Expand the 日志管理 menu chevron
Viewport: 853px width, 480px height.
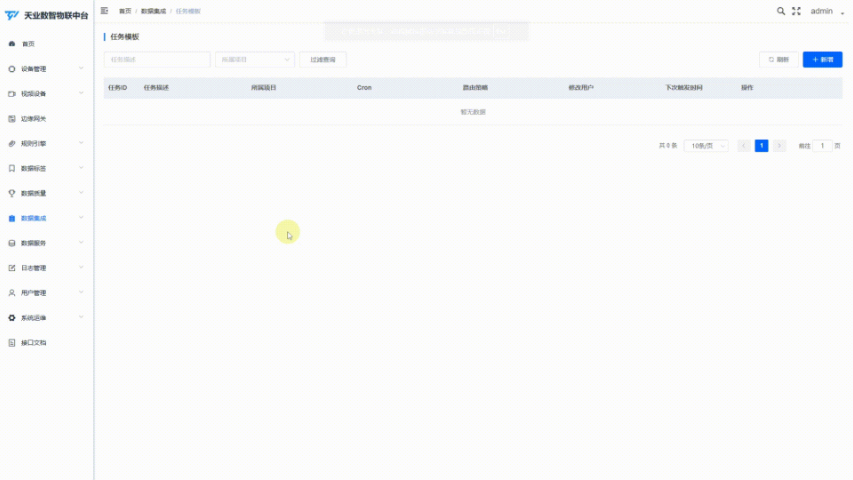(x=81, y=268)
